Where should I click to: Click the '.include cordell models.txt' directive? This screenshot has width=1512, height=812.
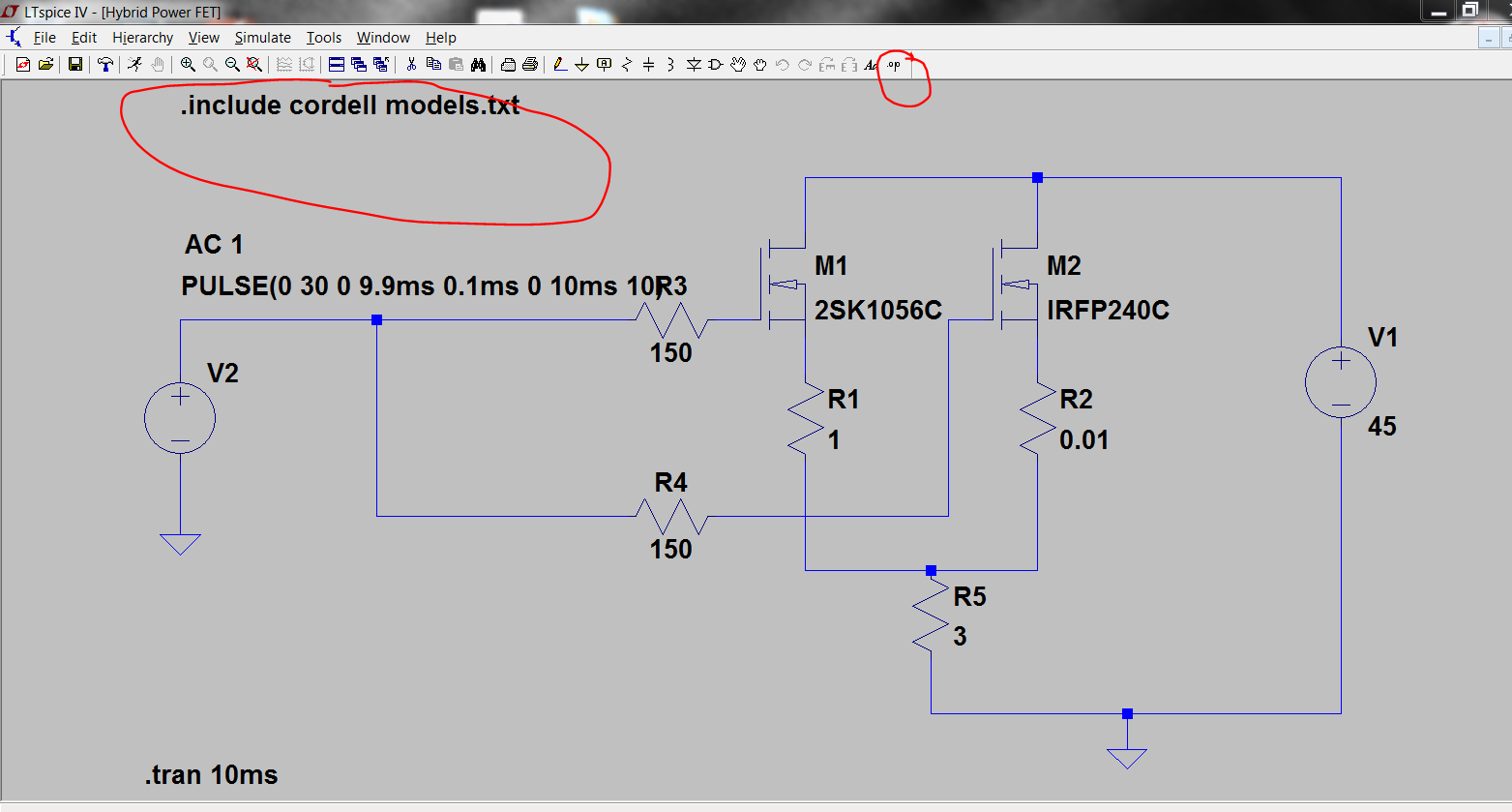click(x=350, y=105)
